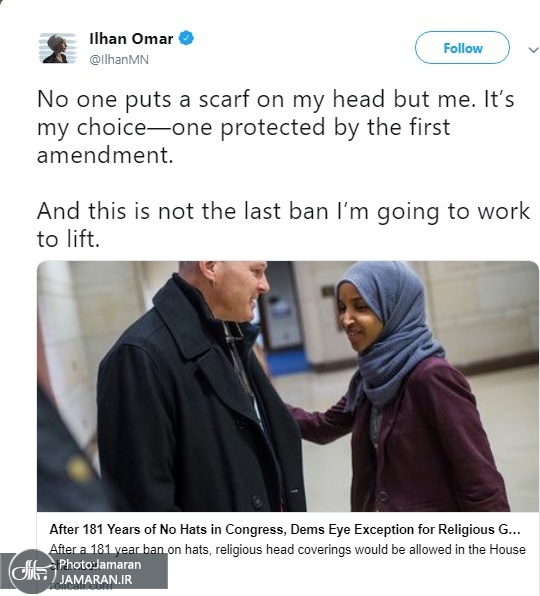This screenshot has height=596, width=540.
Task: Expand the tweet options chevron
Action: point(533,49)
